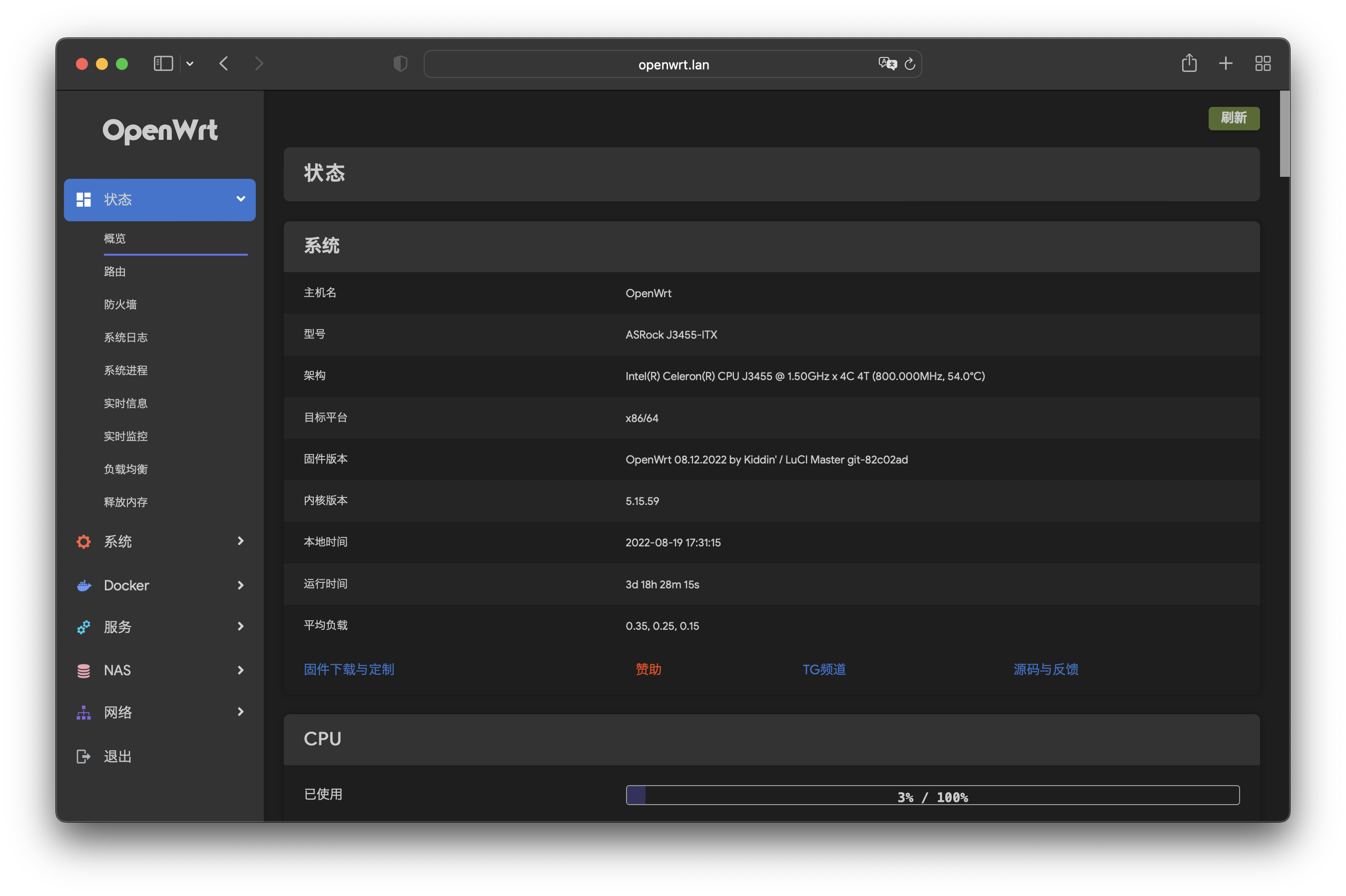1346x896 pixels.
Task: Click the orange 系统 gear icon
Action: coord(83,541)
